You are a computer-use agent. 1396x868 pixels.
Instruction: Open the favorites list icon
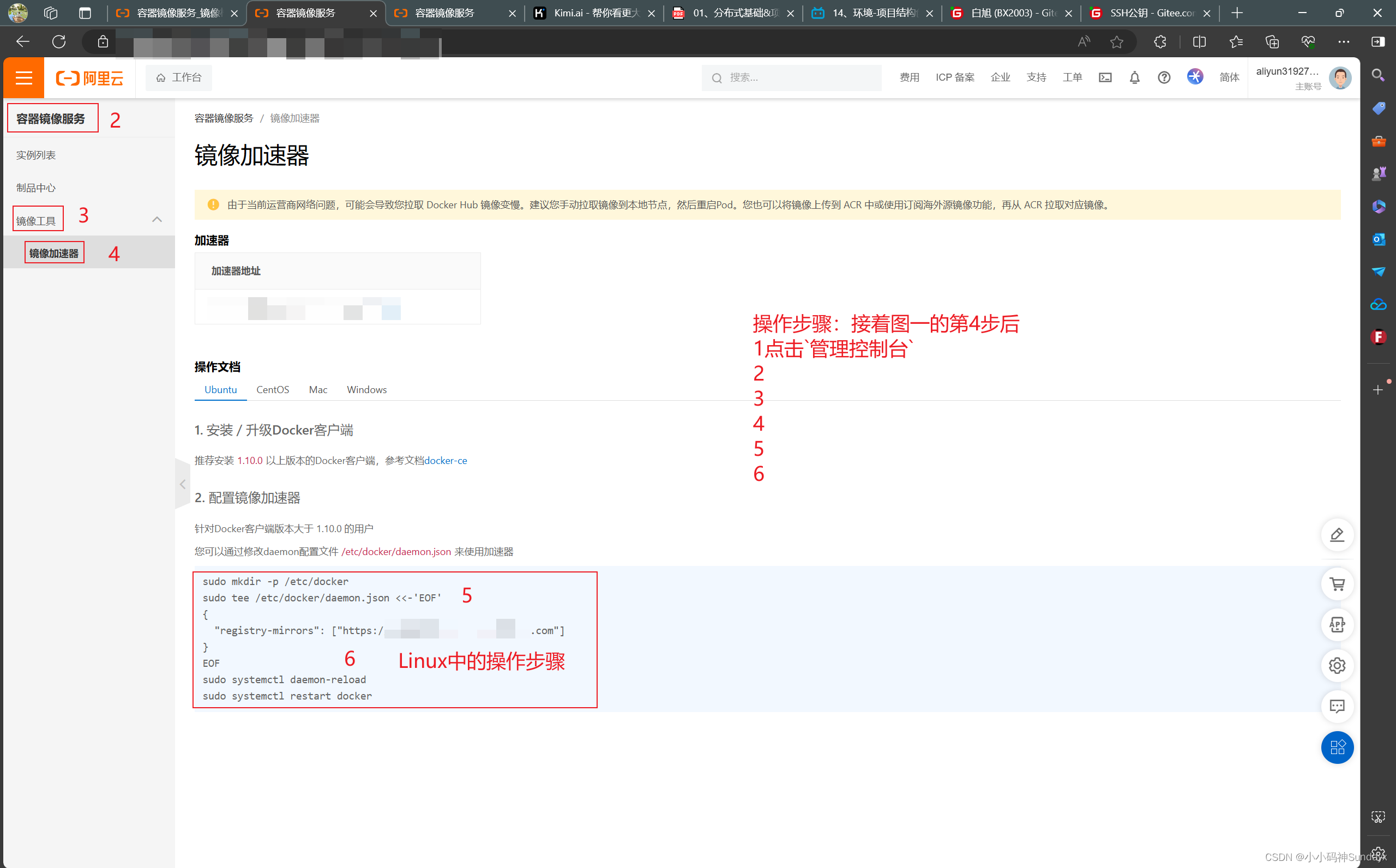(x=1236, y=41)
